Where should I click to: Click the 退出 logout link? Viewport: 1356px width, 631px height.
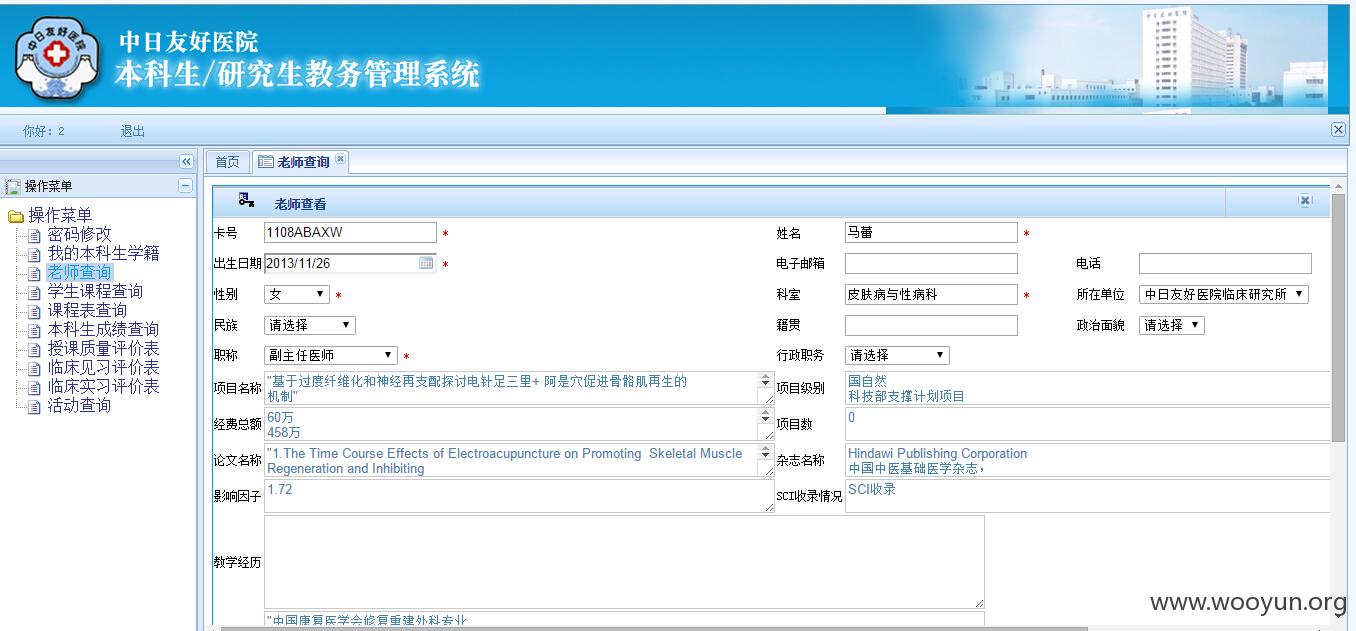(x=133, y=131)
